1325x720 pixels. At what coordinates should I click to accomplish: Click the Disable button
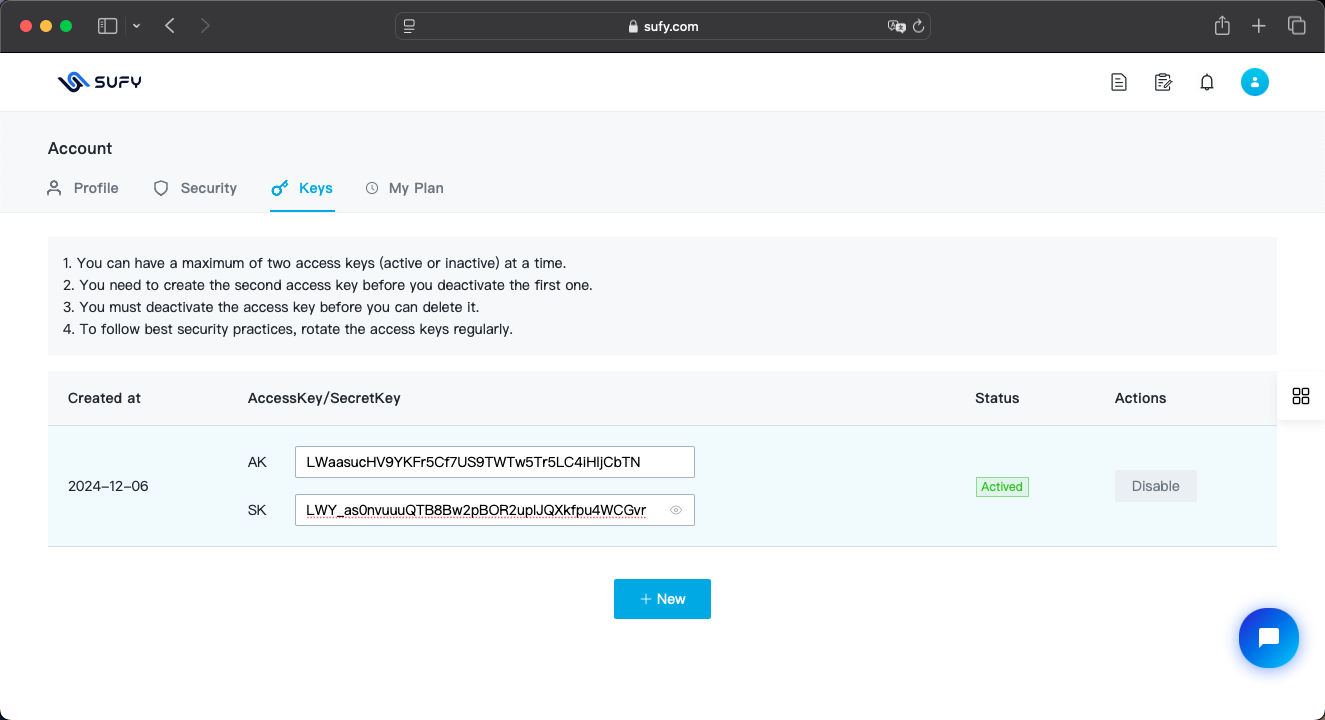(x=1156, y=486)
